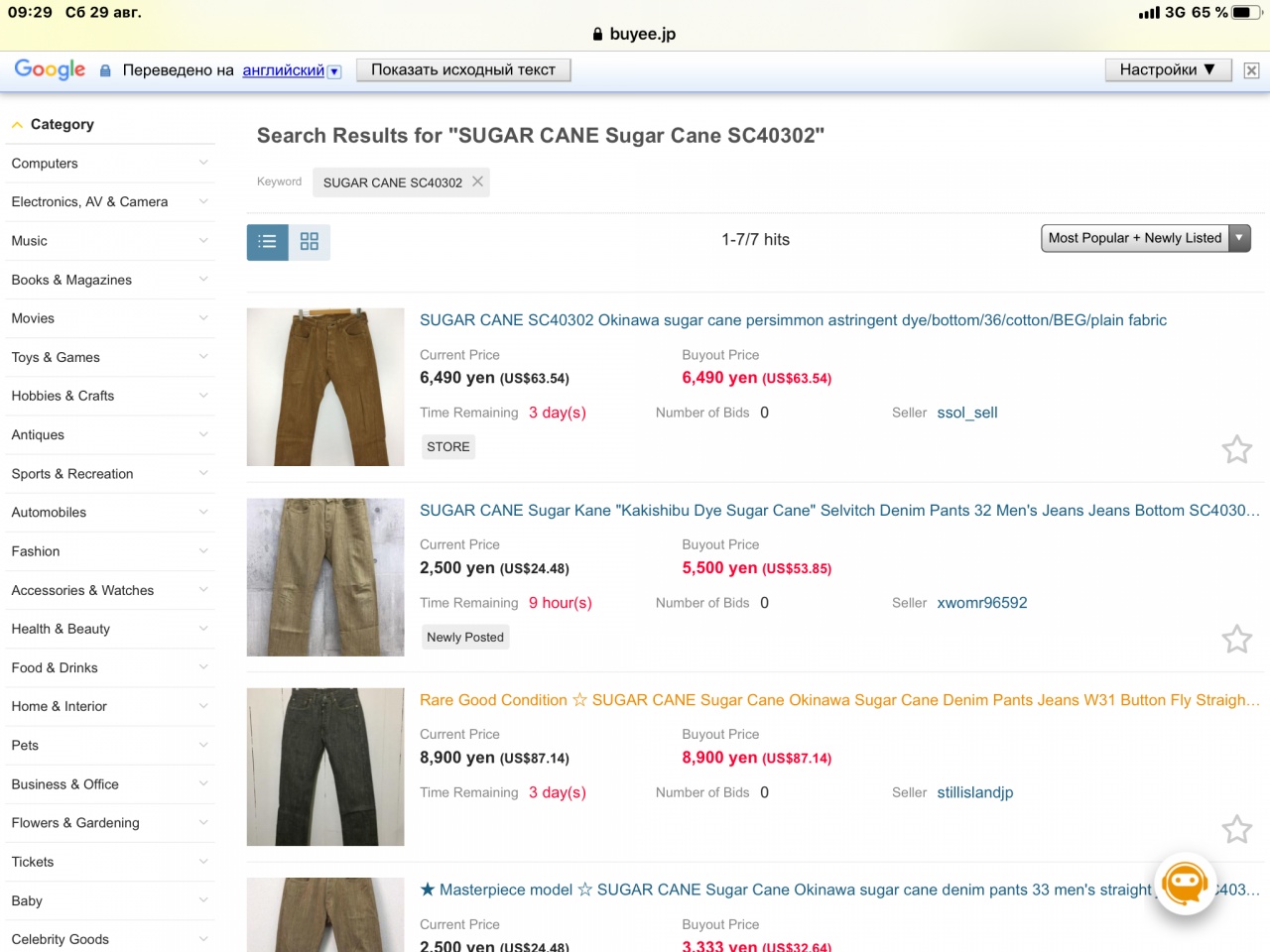View seller stillislandjp profile
Screen dimensions: 1270x952
pyautogui.click(x=975, y=792)
